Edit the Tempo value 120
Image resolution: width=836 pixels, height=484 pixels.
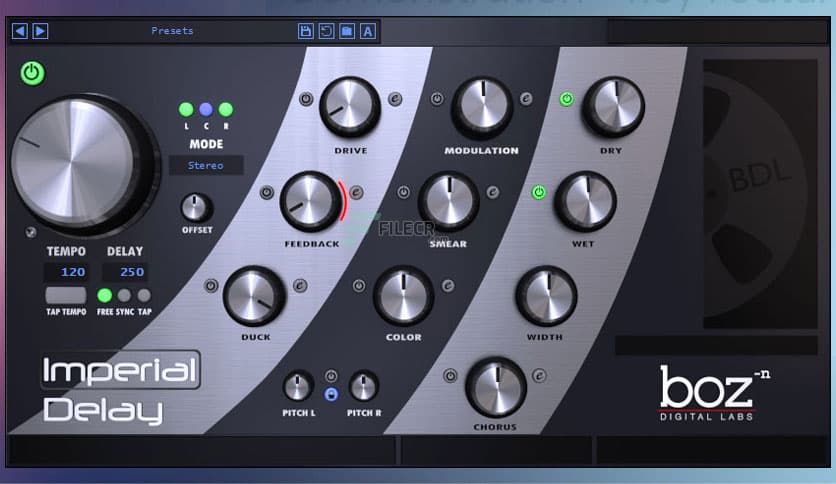(x=66, y=272)
